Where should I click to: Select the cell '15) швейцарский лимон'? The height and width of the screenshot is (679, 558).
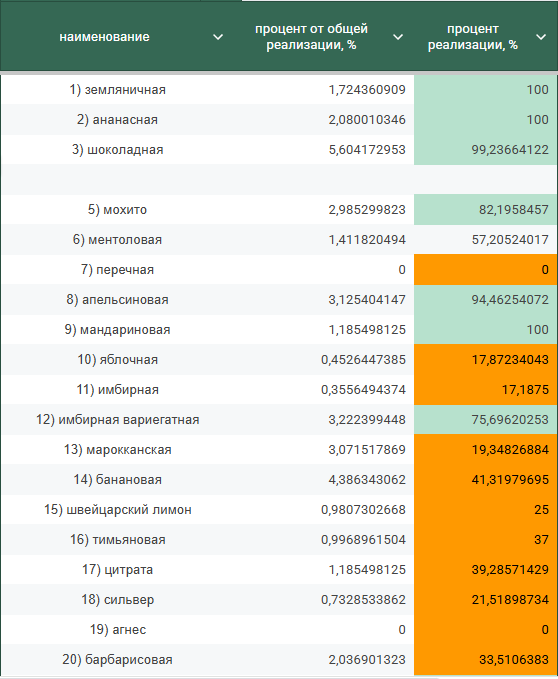point(117,510)
